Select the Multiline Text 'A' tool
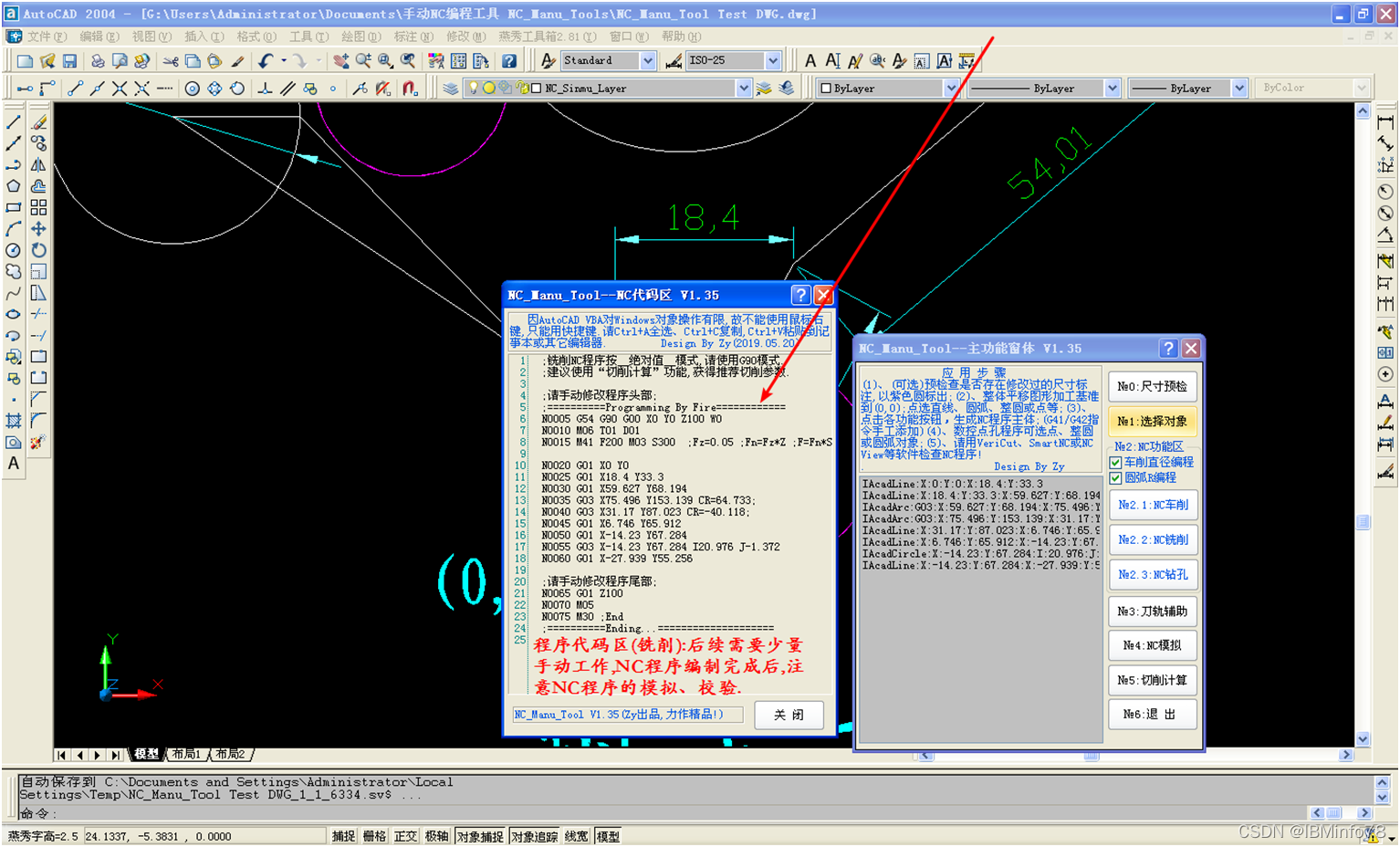The image size is (1400, 847). pos(14,464)
